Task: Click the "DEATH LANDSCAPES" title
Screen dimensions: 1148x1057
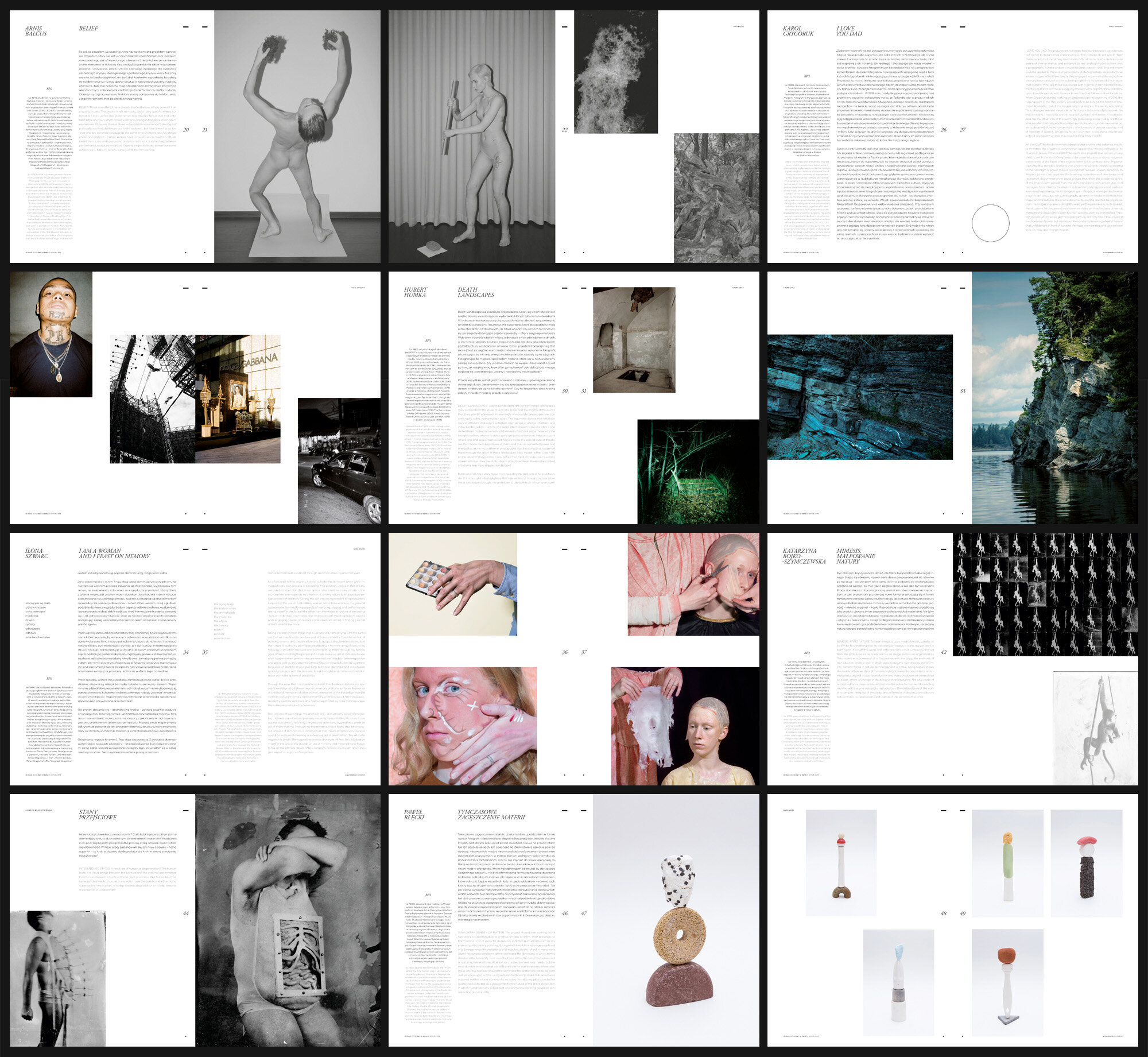Action: [476, 292]
